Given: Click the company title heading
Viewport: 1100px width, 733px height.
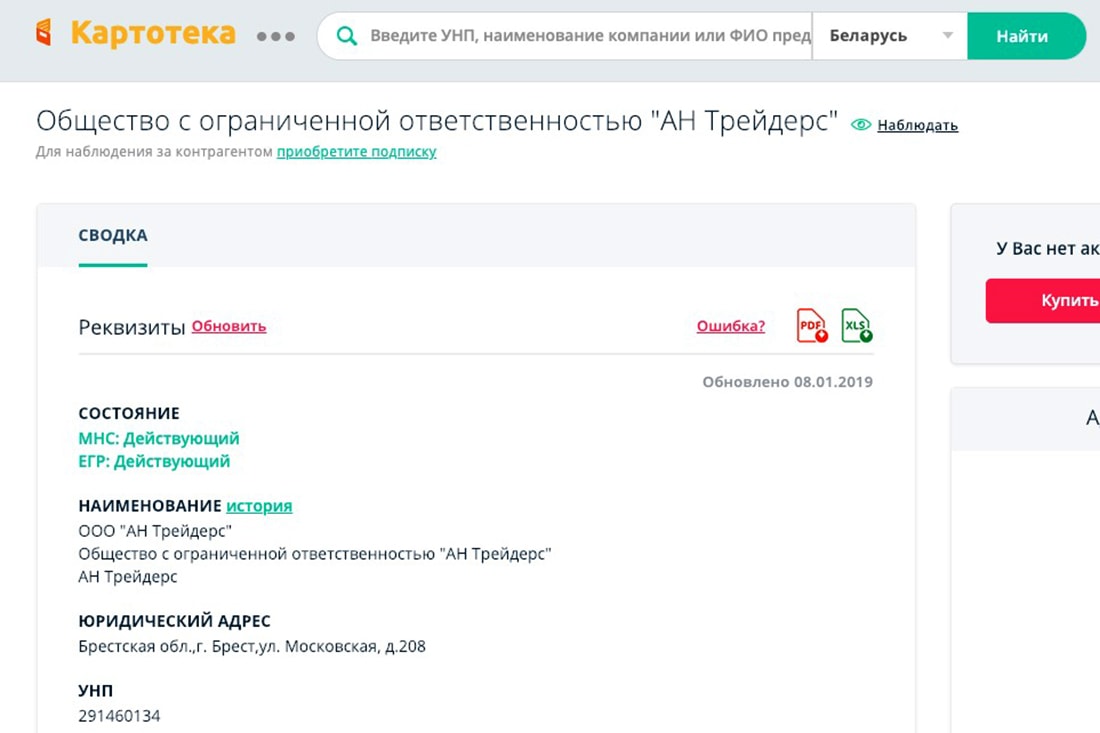Looking at the screenshot, I should [436, 121].
